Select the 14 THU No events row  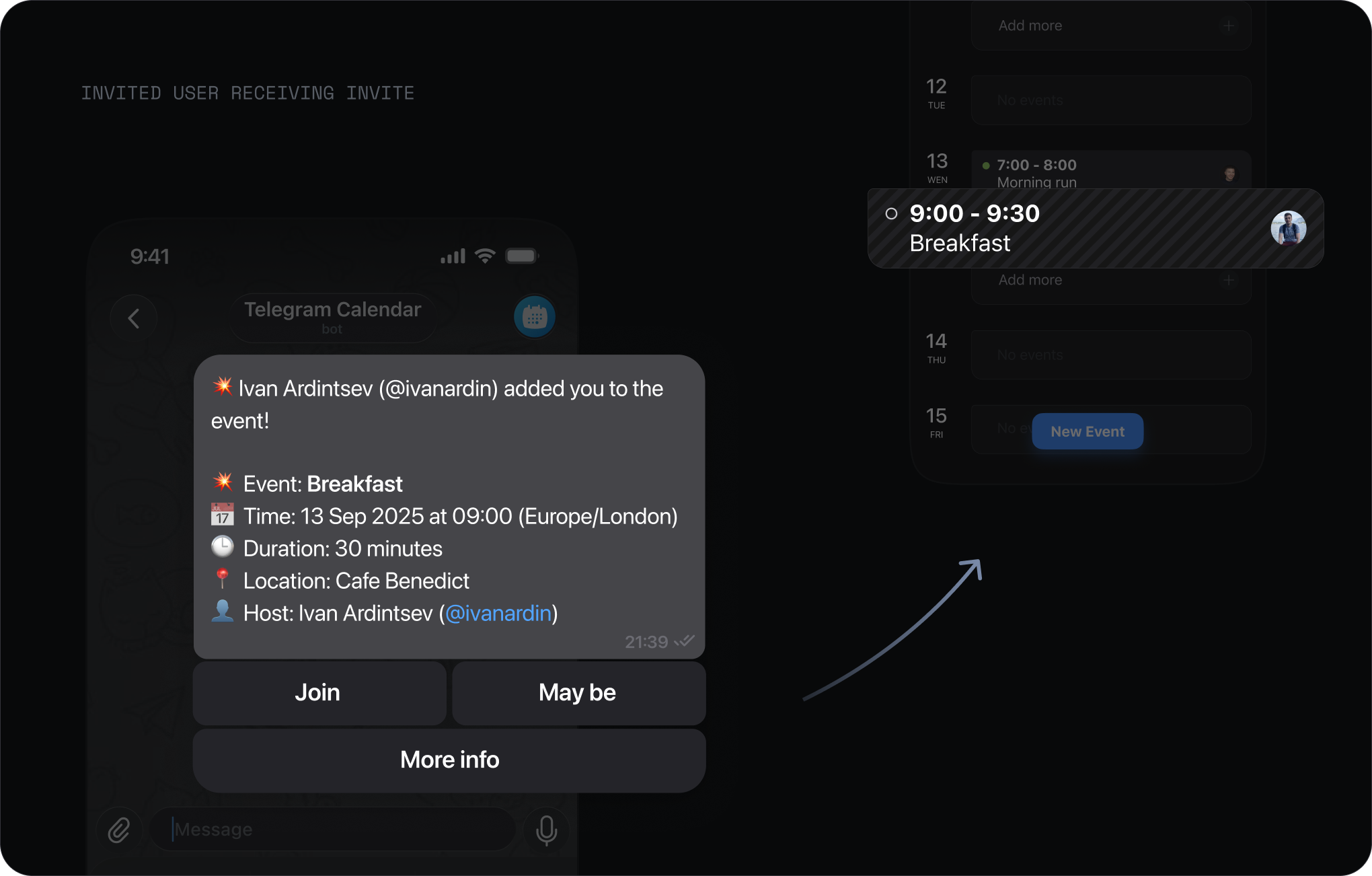(x=1110, y=355)
